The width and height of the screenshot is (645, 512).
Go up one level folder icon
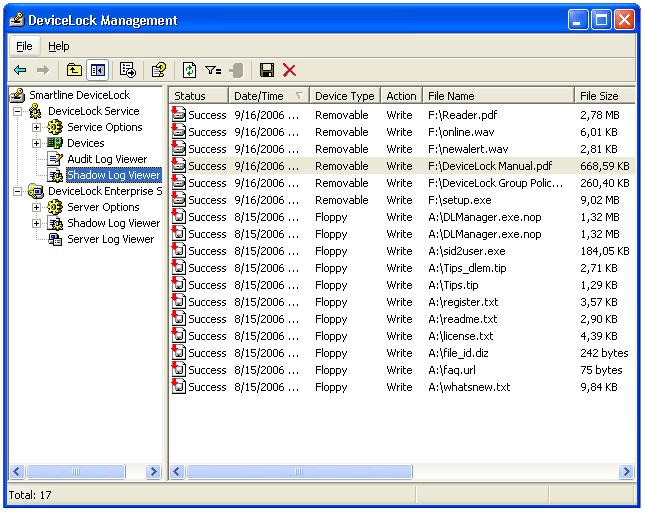[74, 70]
